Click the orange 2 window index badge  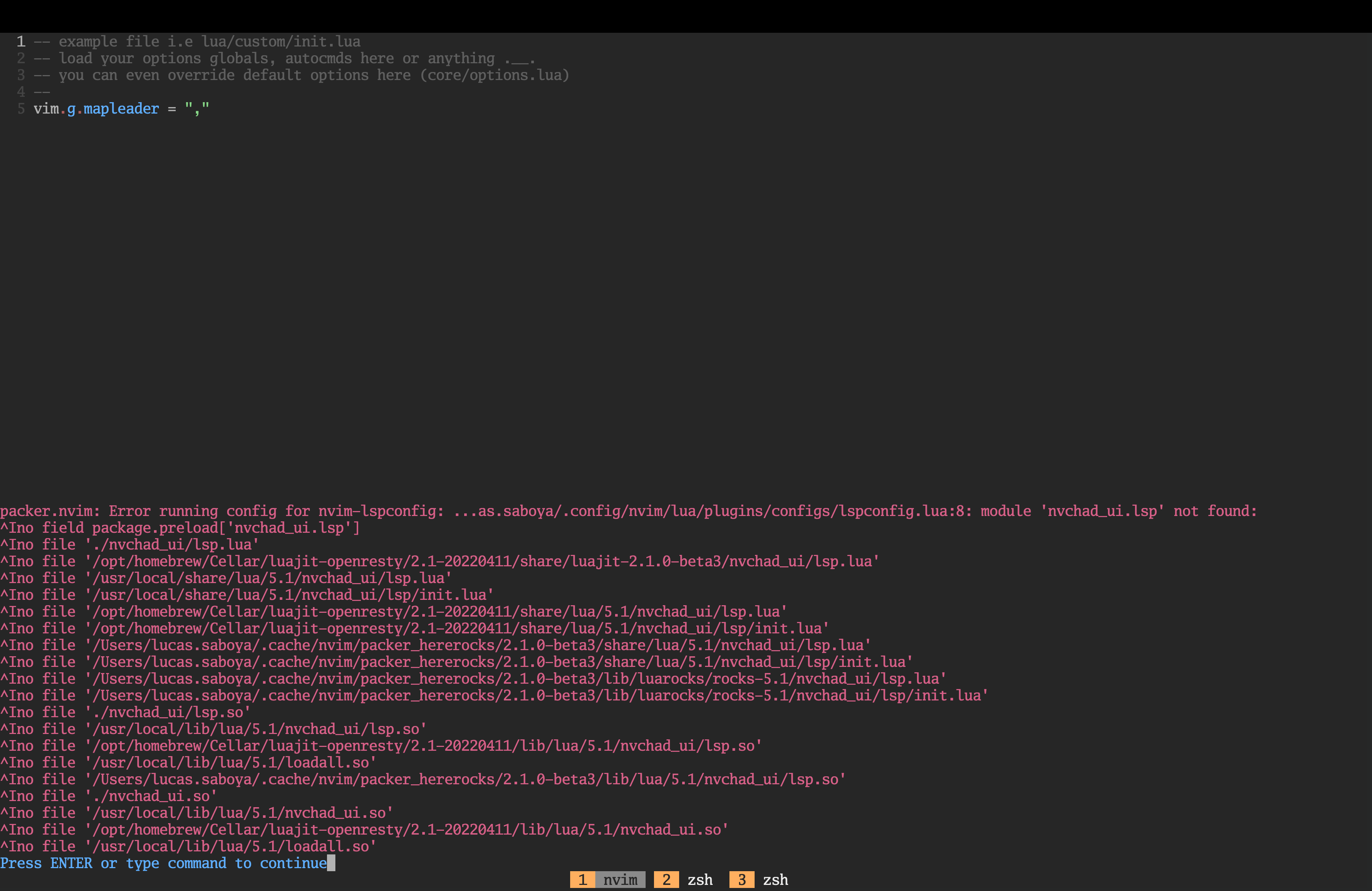point(666,880)
